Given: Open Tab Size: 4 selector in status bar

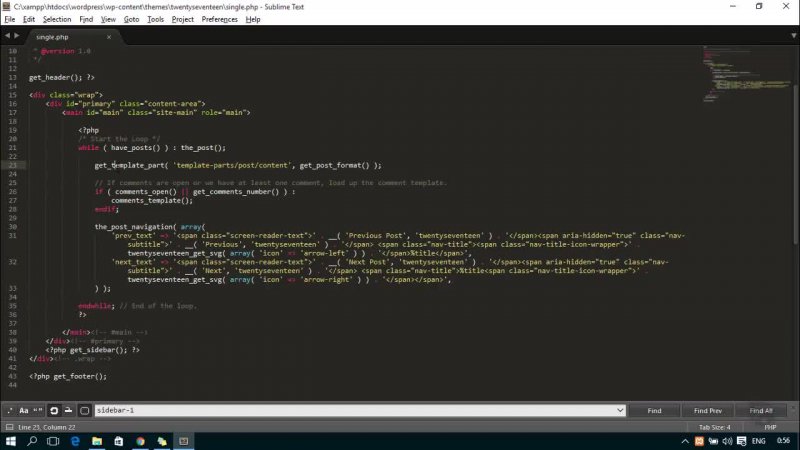Looking at the screenshot, I should click(714, 427).
